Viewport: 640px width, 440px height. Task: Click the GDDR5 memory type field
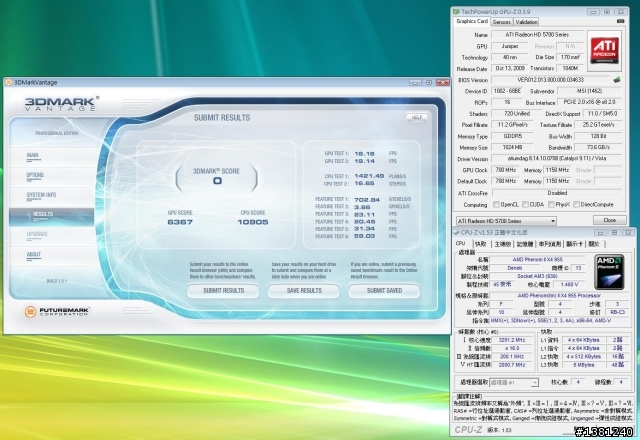tap(512, 136)
